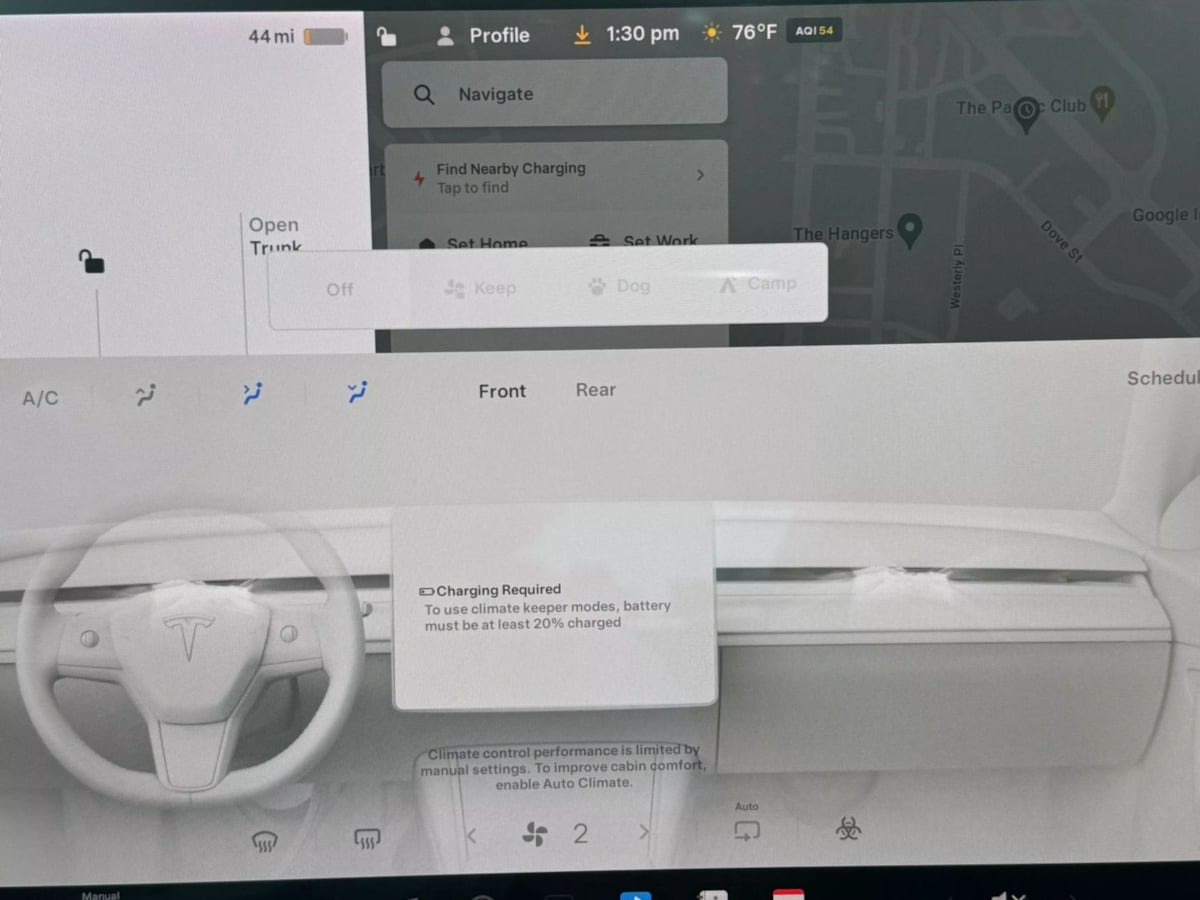Tap the biohazard Bioweapon Defense icon
Viewport: 1200px width, 900px height.
coord(848,829)
